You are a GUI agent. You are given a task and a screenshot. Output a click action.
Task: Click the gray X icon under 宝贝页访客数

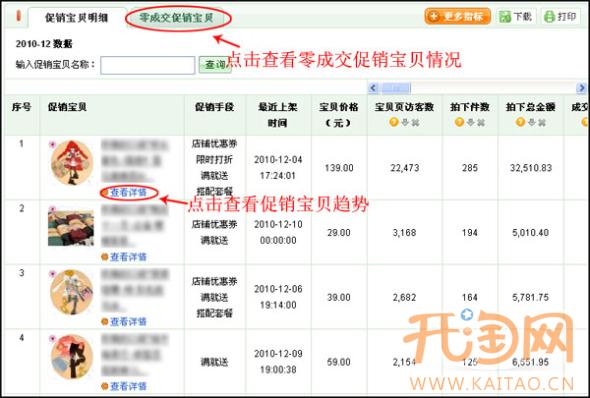(415, 122)
